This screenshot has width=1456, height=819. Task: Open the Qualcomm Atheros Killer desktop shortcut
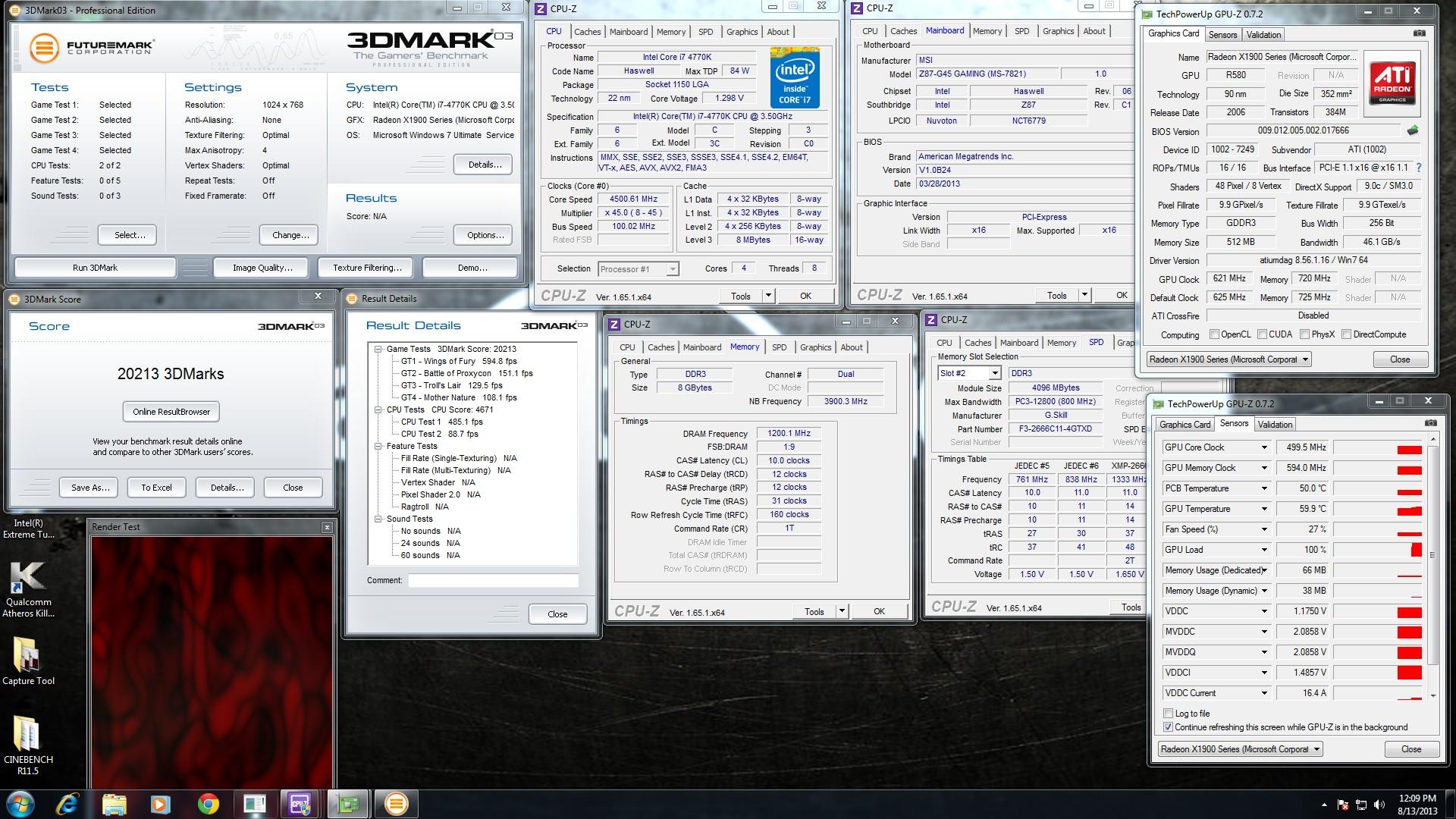point(28,590)
